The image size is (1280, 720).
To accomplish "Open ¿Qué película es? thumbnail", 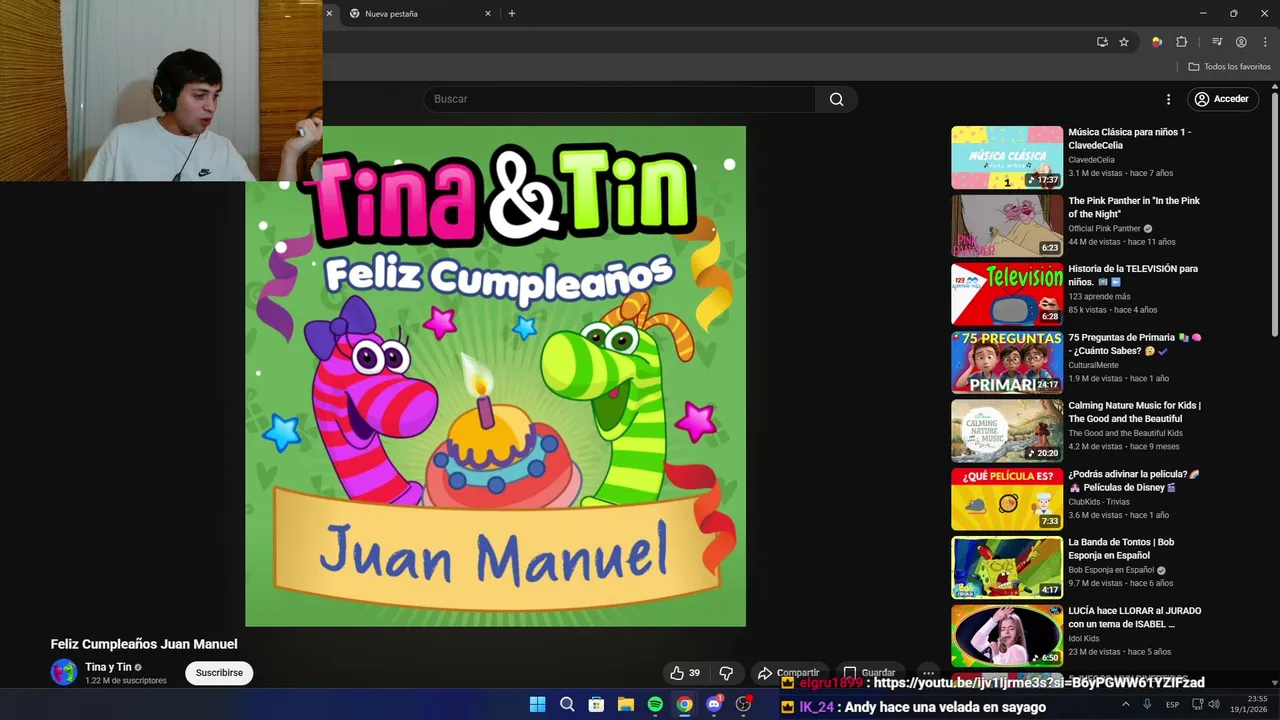I will tap(1007, 499).
